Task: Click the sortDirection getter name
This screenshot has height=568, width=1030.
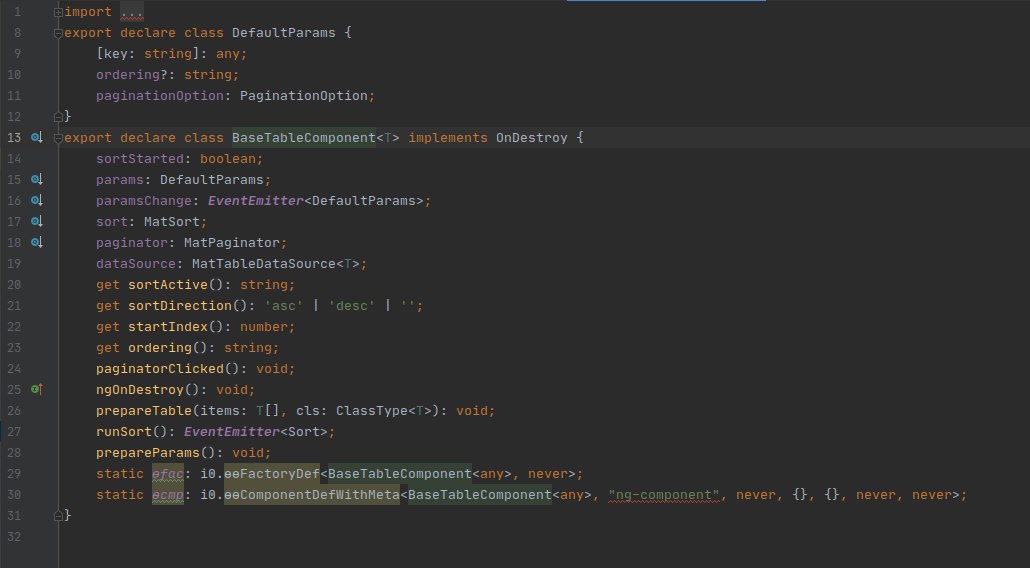Action: coord(180,306)
